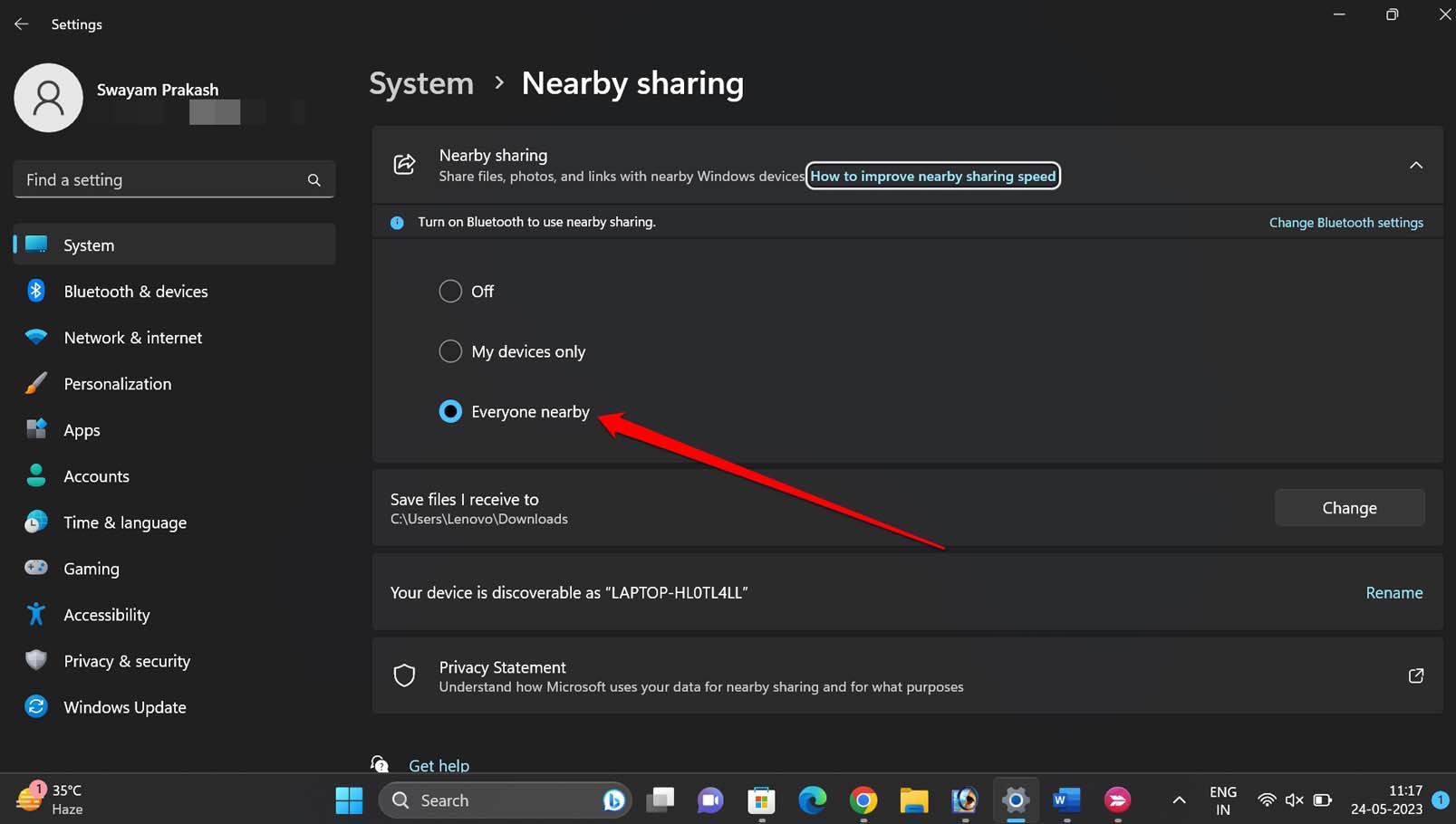Open Task View in the taskbar
This screenshot has height=824, width=1456.
click(x=661, y=800)
